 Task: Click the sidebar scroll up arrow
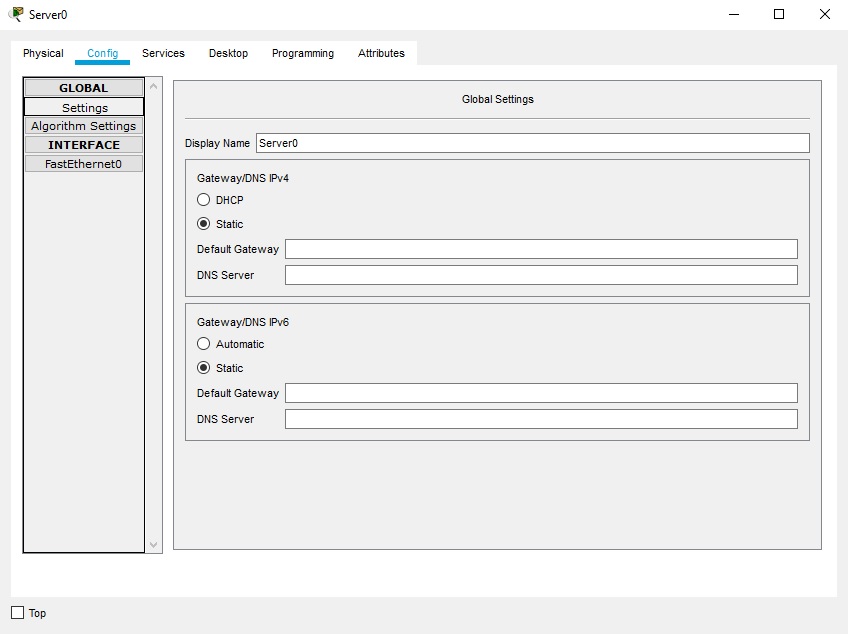(154, 86)
